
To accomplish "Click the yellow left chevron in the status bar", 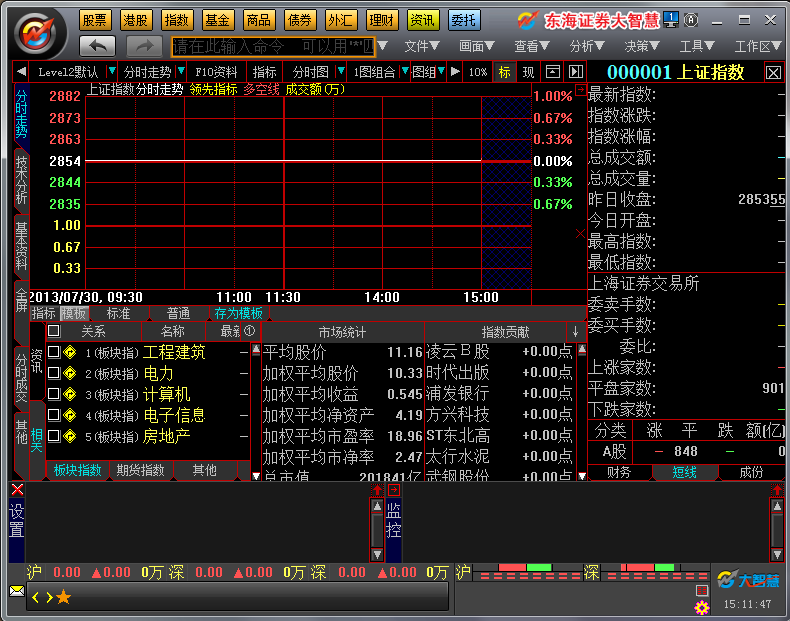I will tap(35, 597).
